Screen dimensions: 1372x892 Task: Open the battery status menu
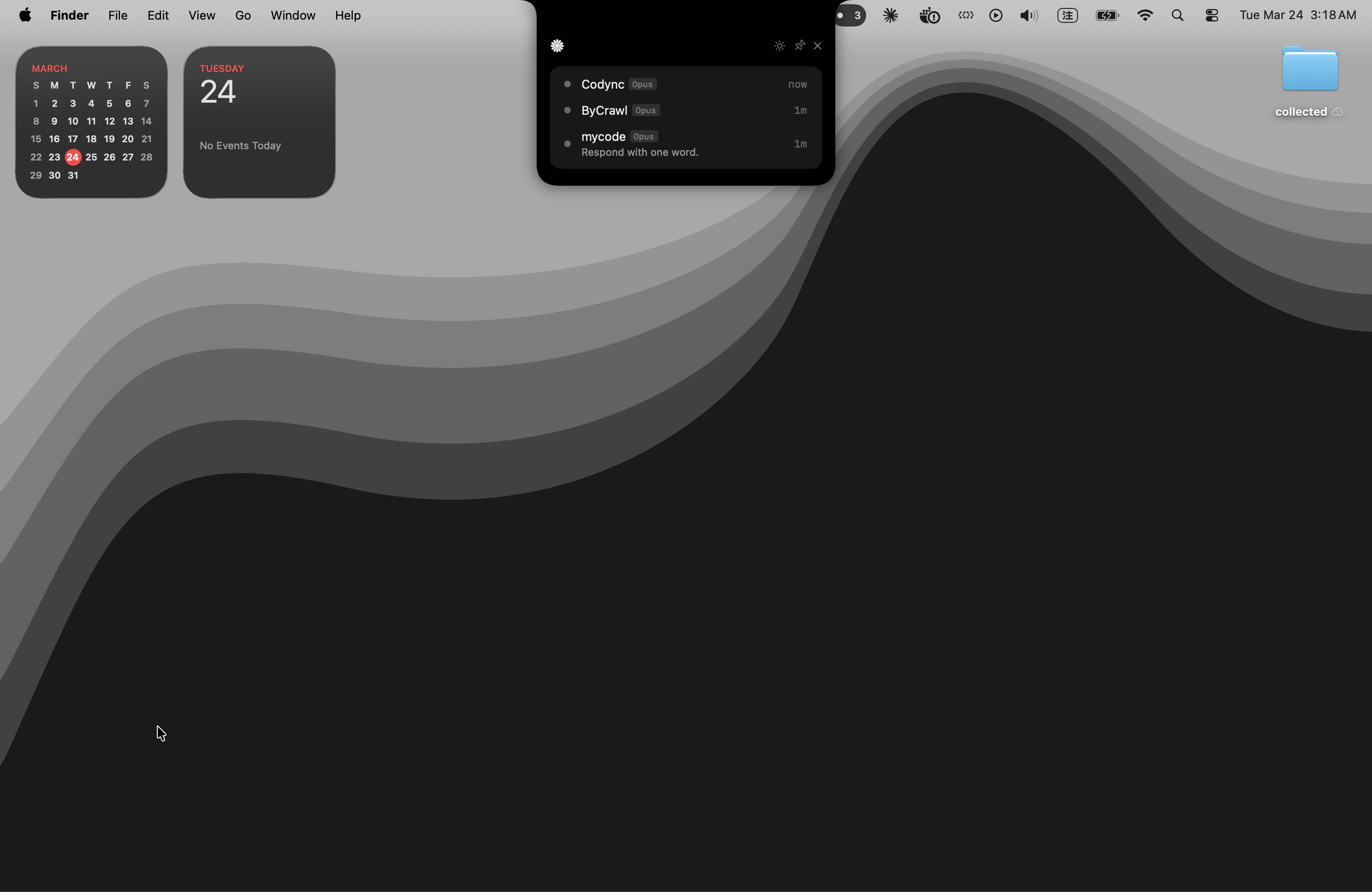click(1107, 15)
